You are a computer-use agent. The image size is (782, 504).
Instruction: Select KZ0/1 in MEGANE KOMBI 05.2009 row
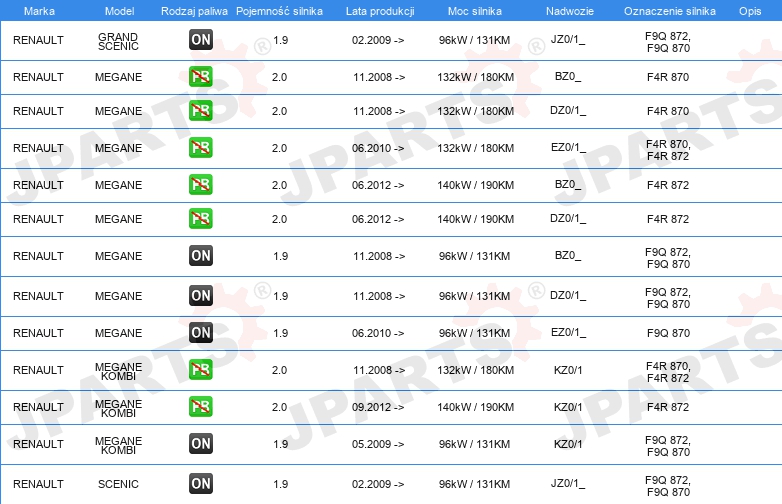[568, 444]
